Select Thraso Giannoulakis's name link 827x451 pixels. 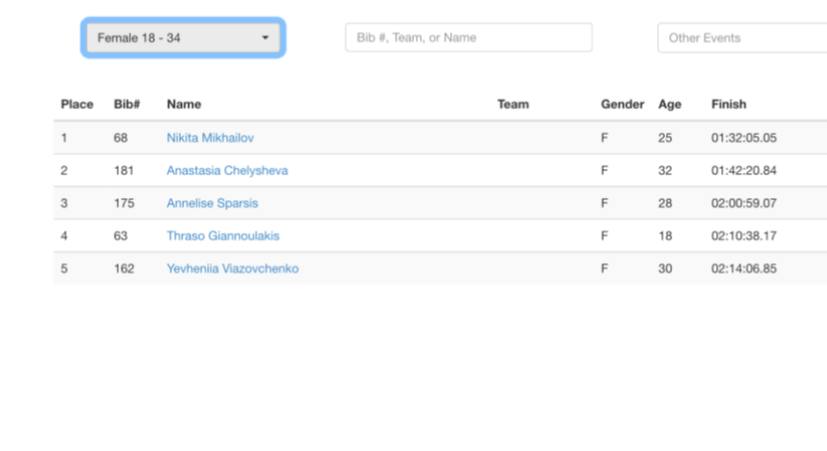click(223, 236)
